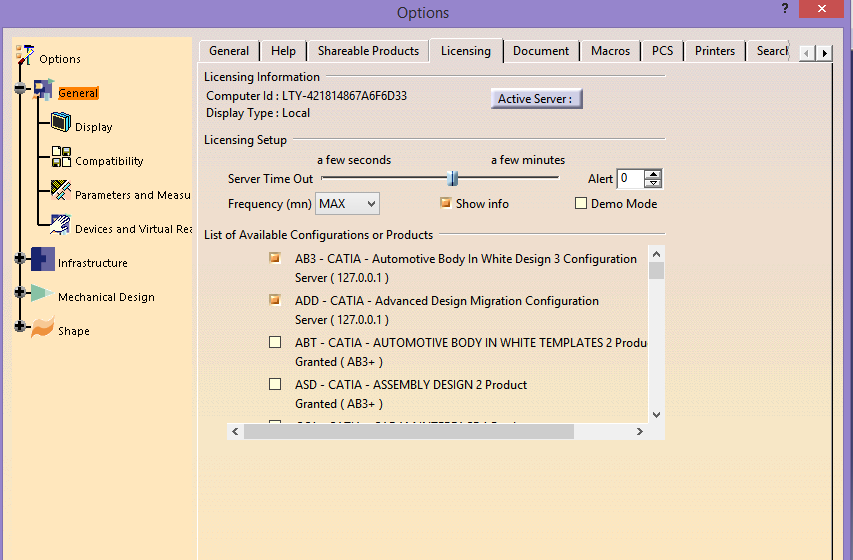This screenshot has width=853, height=560.
Task: Close the Options dialog window
Action: tap(821, 9)
